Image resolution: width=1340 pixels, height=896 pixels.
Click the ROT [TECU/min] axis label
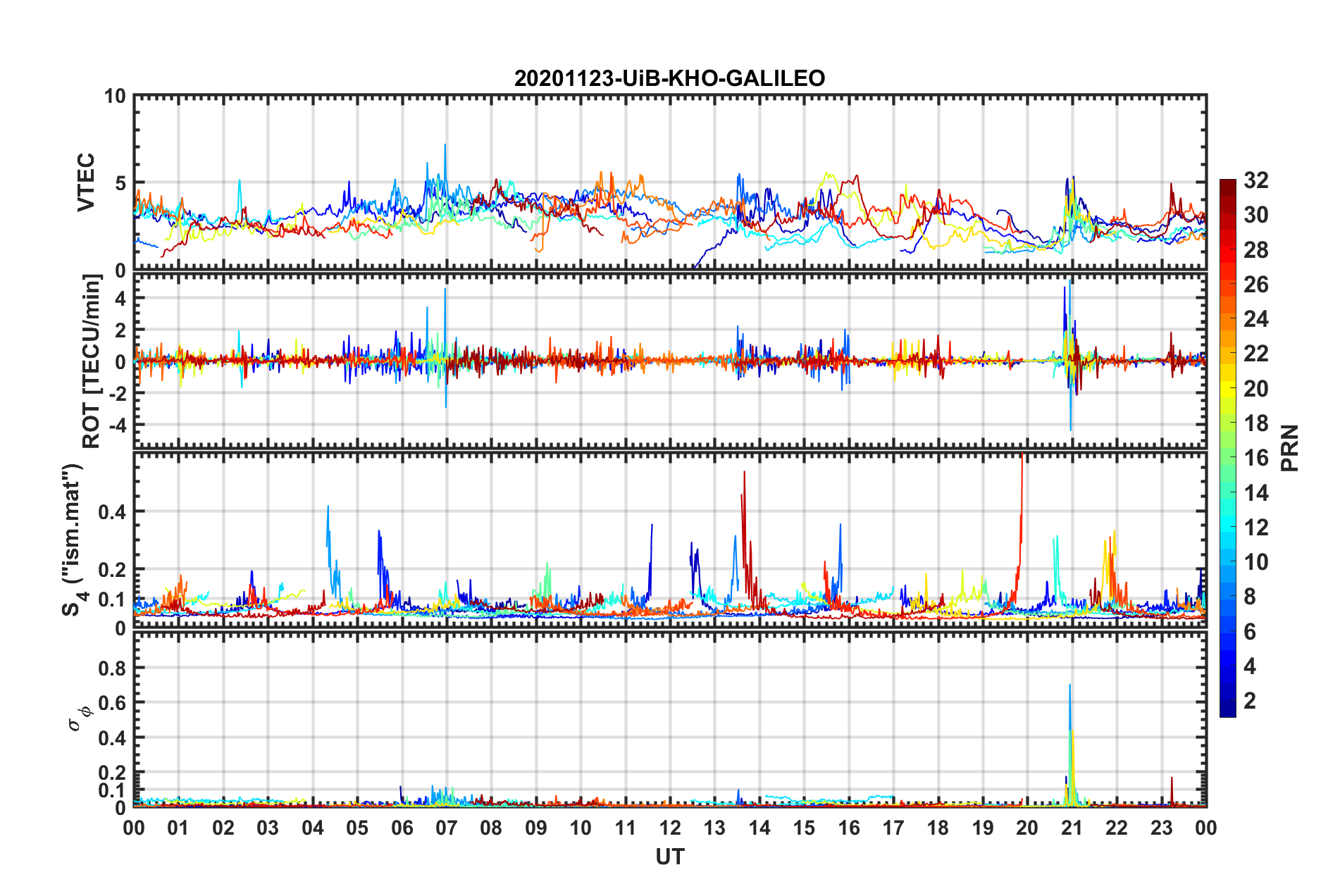pos(92,361)
